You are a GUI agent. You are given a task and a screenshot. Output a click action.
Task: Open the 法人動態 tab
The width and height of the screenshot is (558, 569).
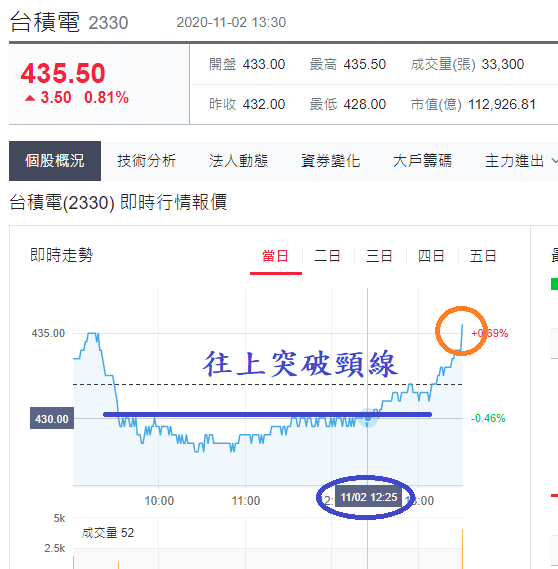[x=238, y=161]
